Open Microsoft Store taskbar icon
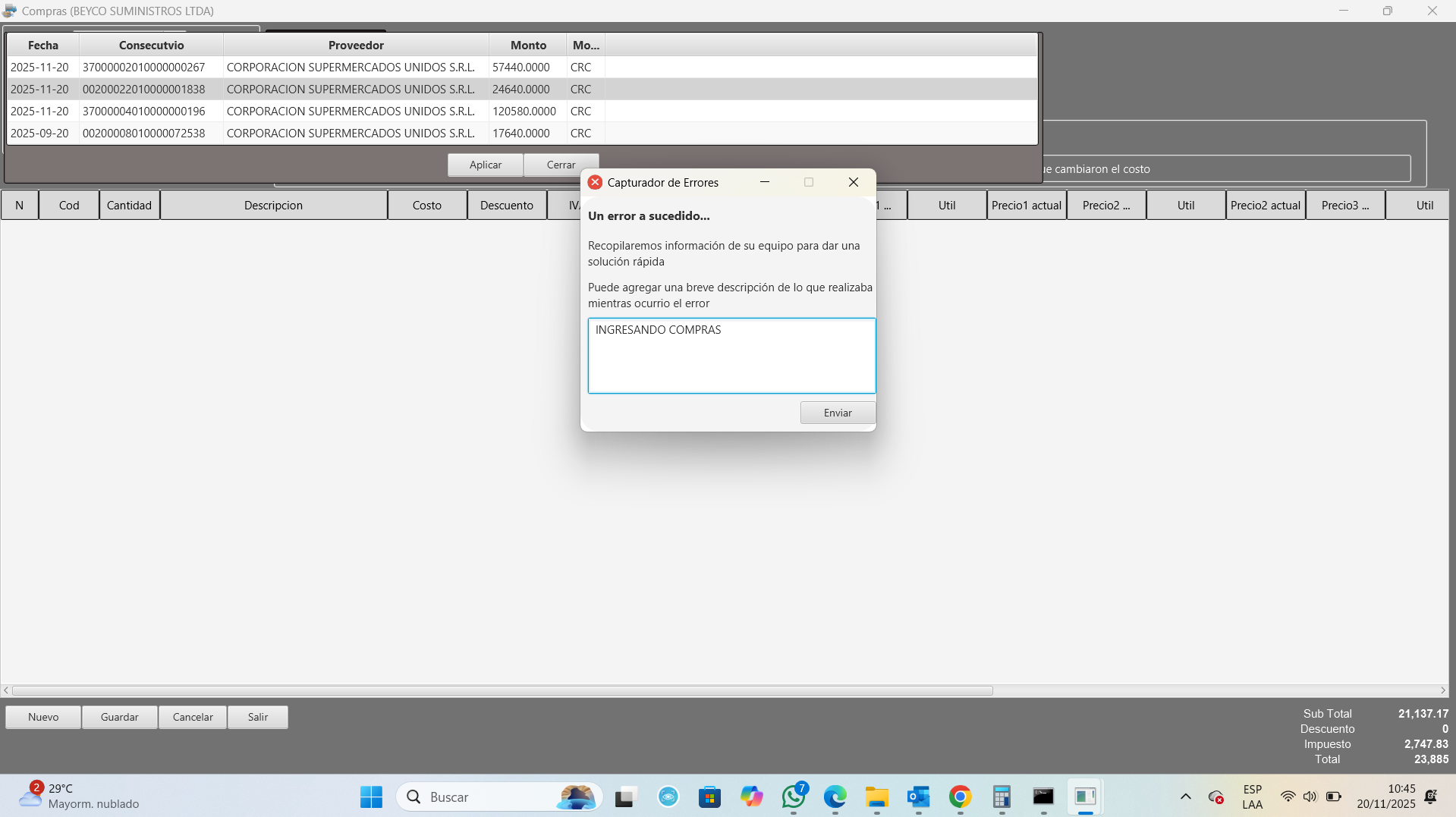Screen dimensions: 1456x817 [709, 797]
